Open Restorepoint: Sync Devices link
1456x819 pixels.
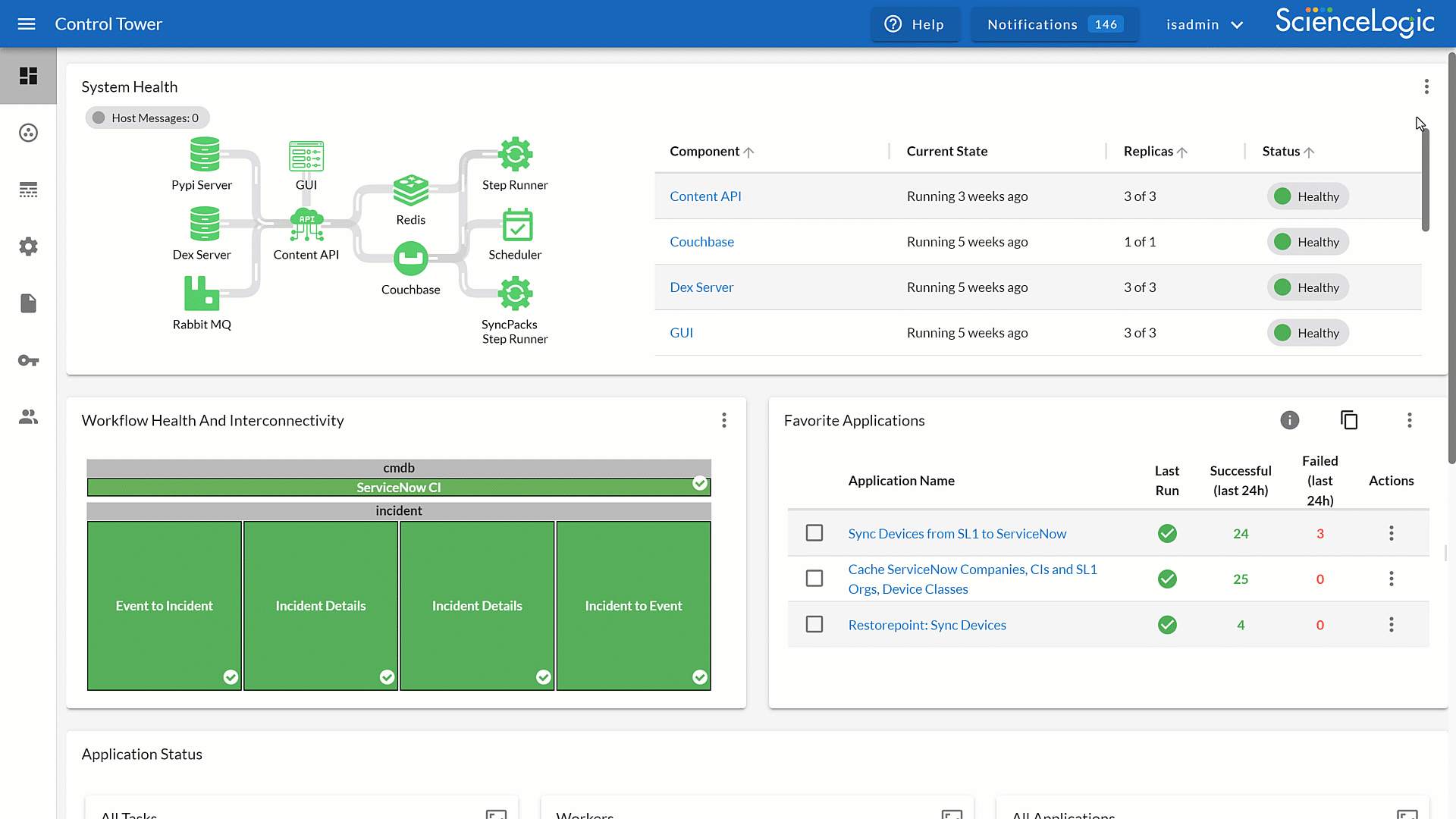tap(927, 625)
